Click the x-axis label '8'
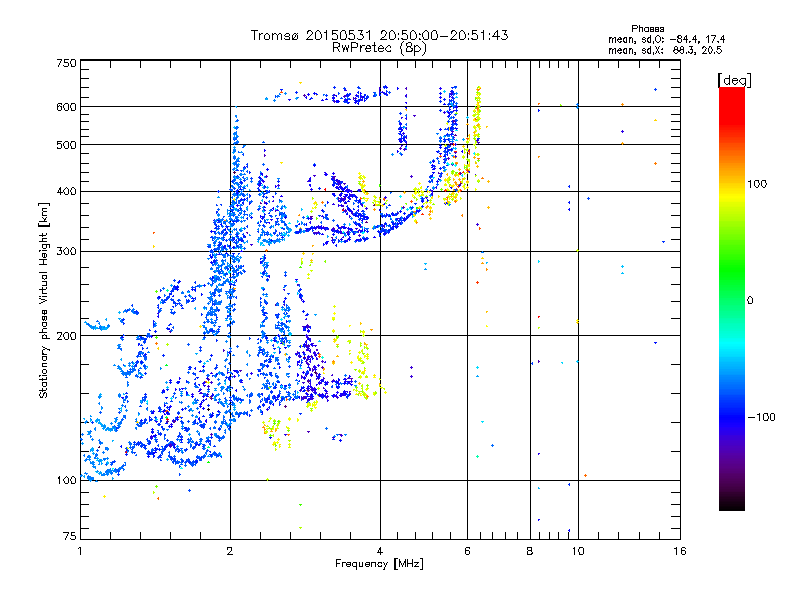The height and width of the screenshot is (600, 800). pyautogui.click(x=530, y=551)
